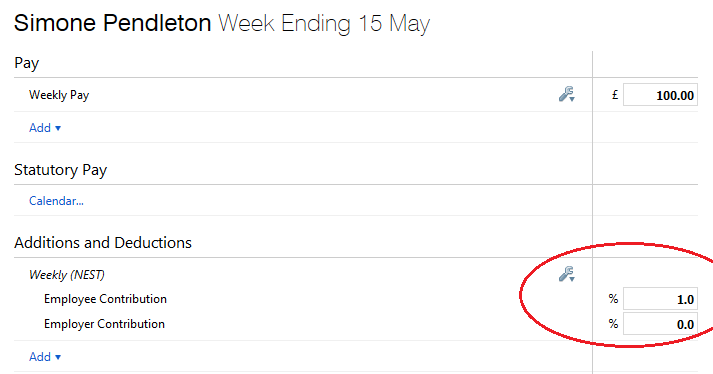Click the % symbol beside Employer Contribution value

(613, 324)
